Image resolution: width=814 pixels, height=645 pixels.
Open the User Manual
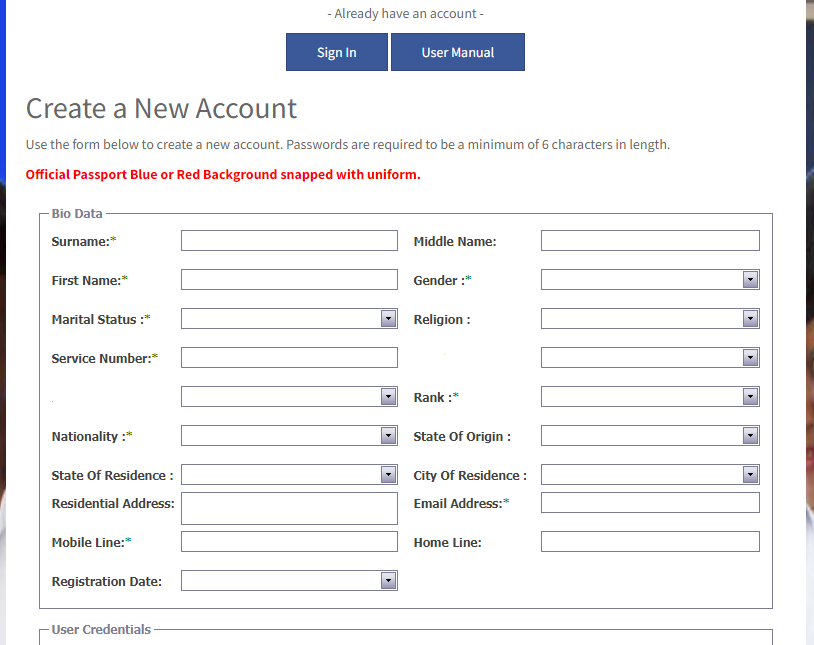(457, 53)
